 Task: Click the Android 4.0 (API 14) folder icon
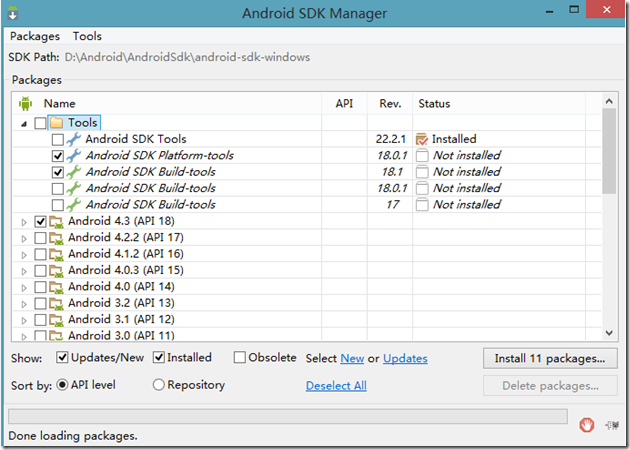56,288
